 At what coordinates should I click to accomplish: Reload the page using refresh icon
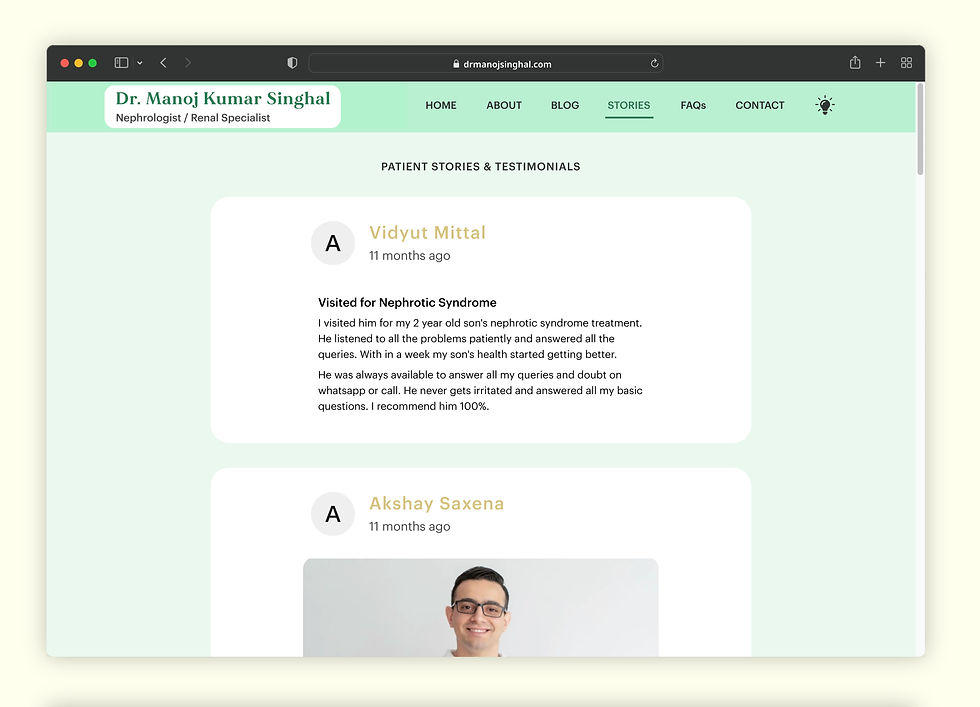654,63
